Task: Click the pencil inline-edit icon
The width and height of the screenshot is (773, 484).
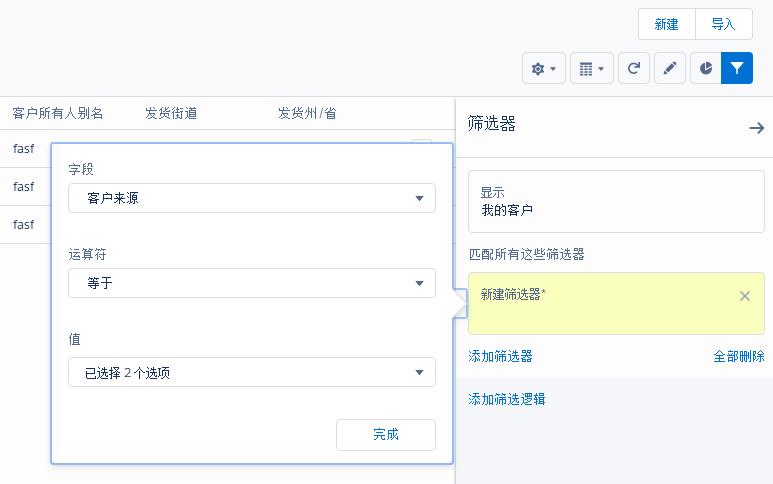Action: click(670, 68)
